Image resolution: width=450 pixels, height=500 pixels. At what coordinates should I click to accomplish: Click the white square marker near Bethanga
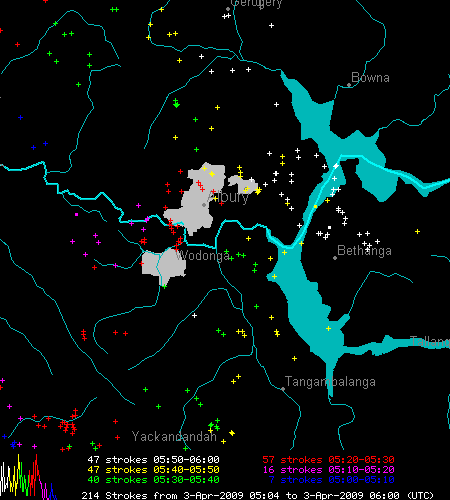click(x=329, y=227)
